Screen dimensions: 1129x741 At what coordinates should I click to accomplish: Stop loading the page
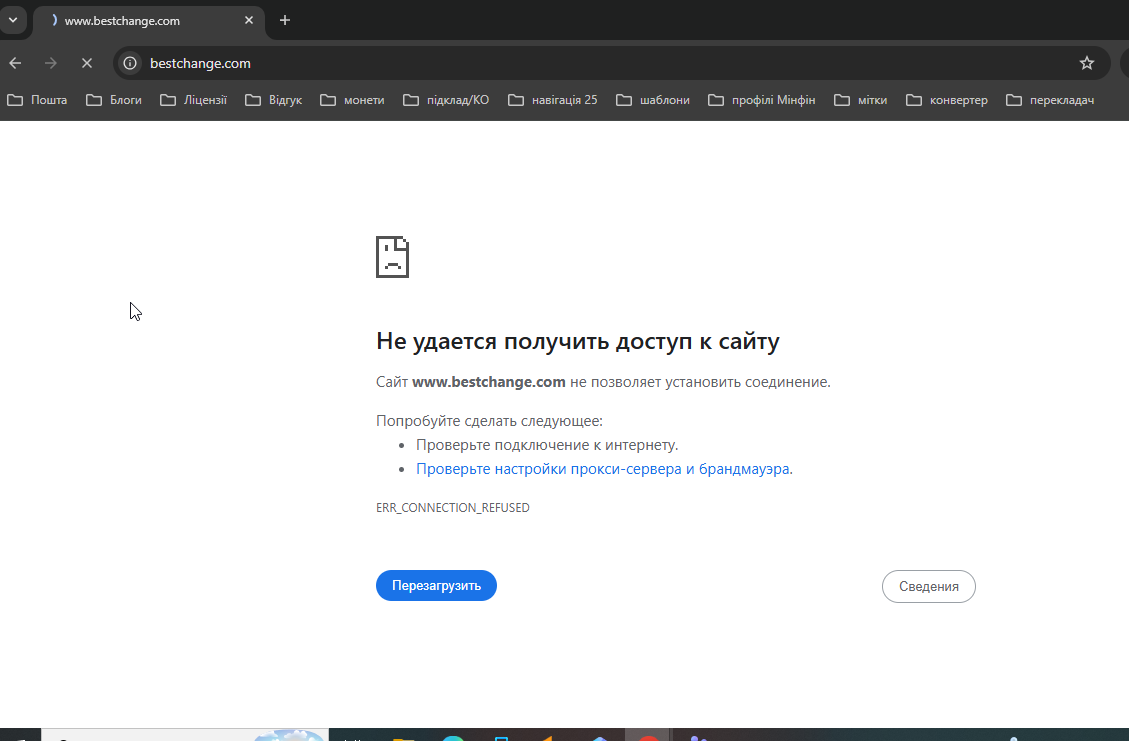pyautogui.click(x=86, y=63)
